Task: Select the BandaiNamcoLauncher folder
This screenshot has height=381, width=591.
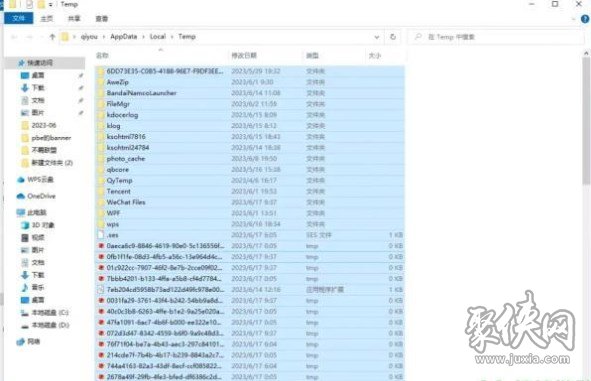Action: [x=250, y=93]
